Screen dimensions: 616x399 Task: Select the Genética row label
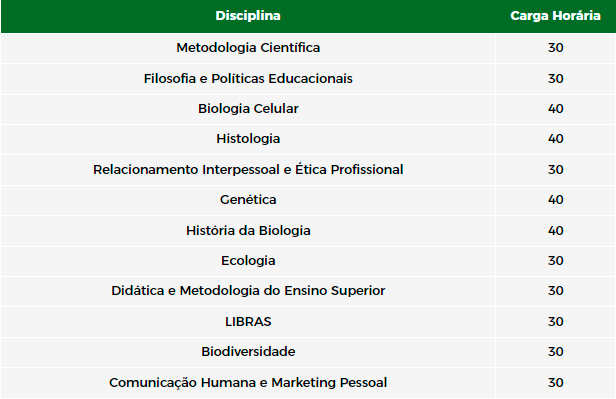[x=248, y=200]
